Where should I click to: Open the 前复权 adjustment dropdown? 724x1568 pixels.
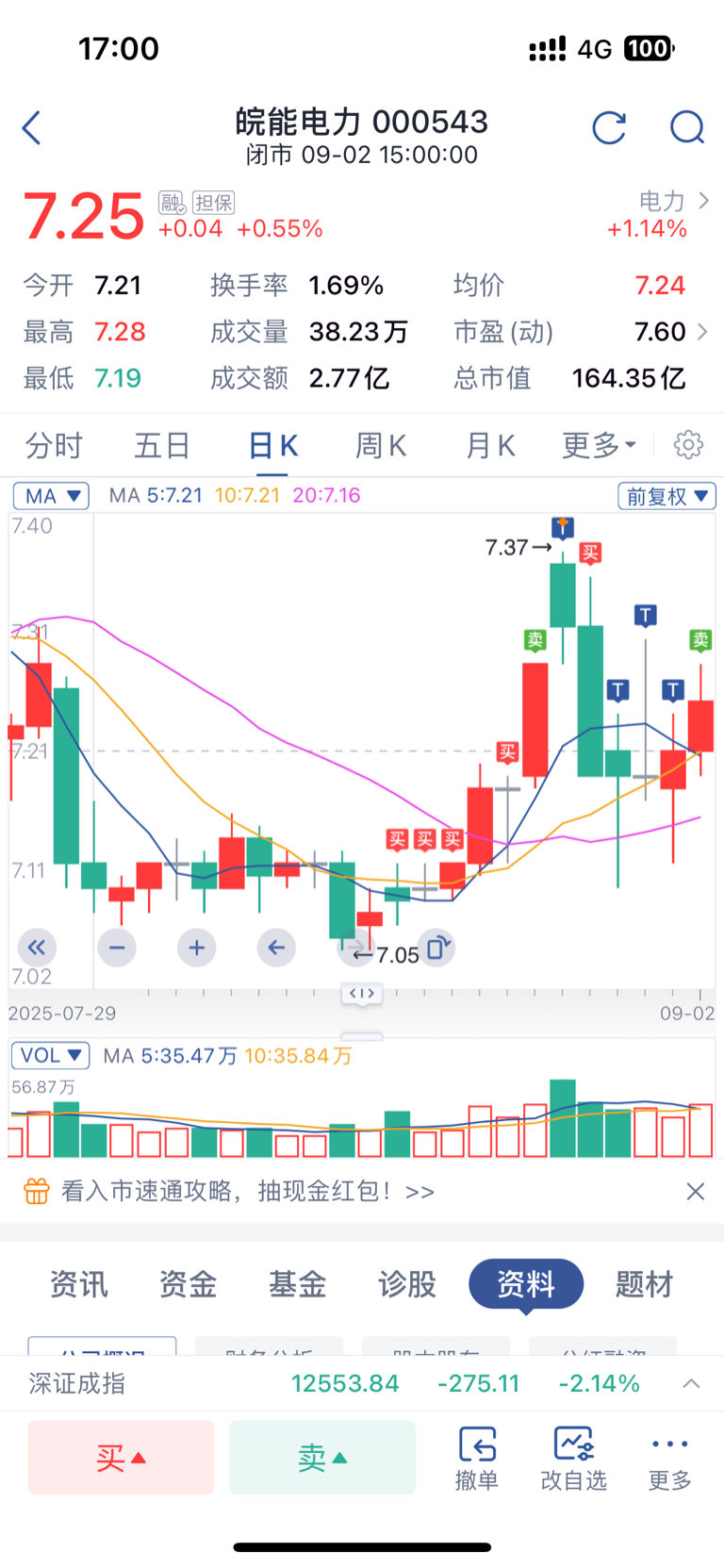666,496
